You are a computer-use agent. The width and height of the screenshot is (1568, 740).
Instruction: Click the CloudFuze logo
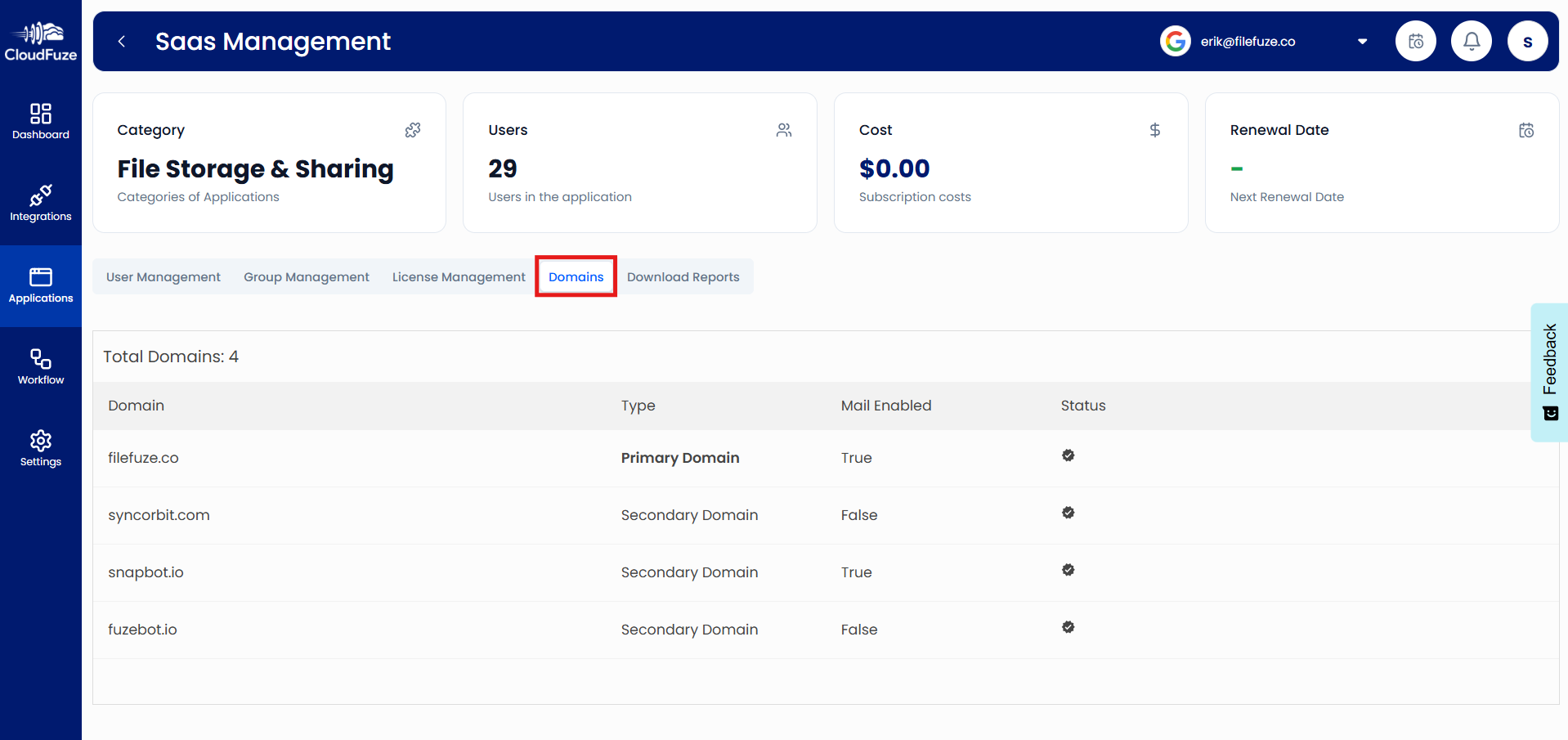coord(41,42)
